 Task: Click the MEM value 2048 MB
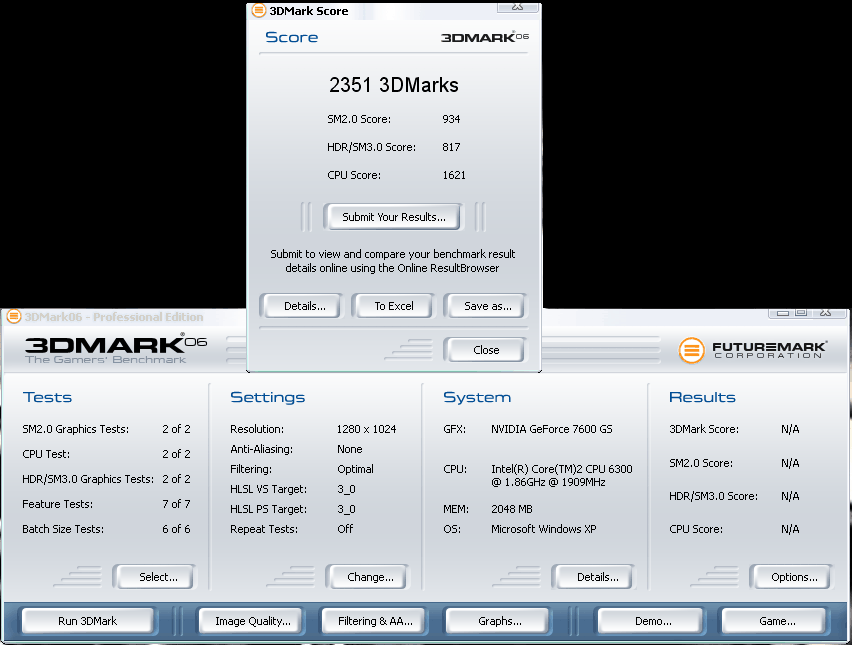[512, 509]
